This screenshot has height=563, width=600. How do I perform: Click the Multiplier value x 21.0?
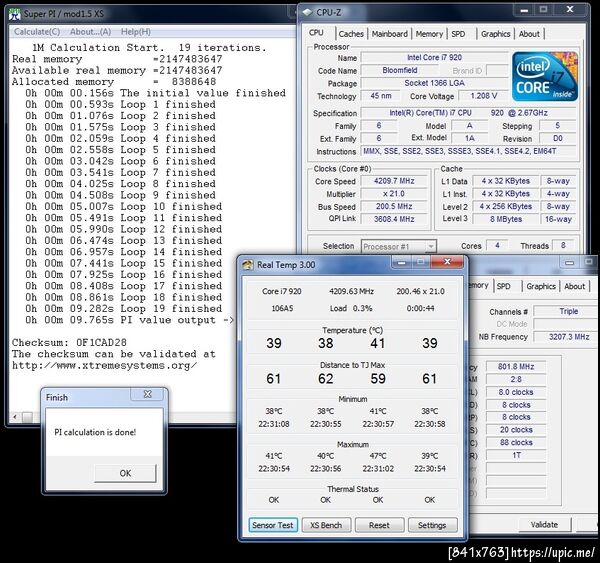point(394,194)
